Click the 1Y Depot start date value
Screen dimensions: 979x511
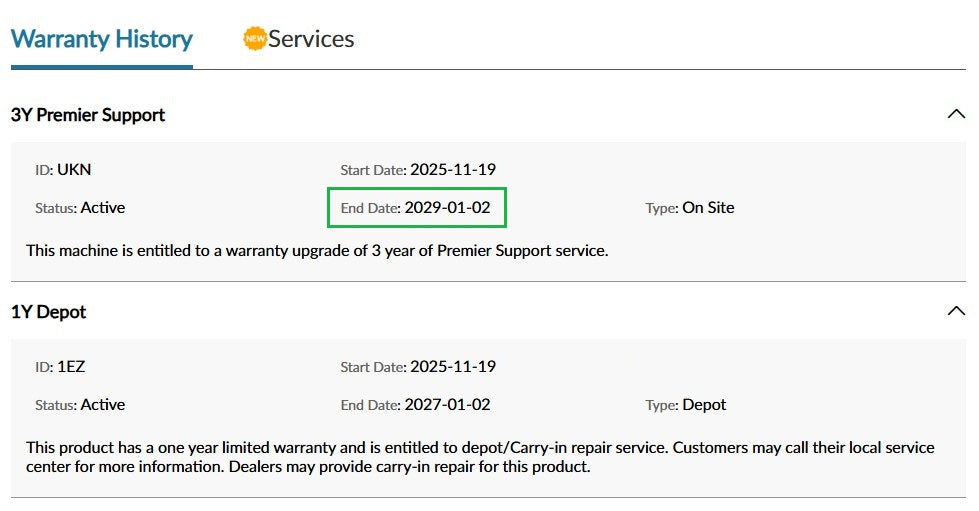(x=452, y=367)
